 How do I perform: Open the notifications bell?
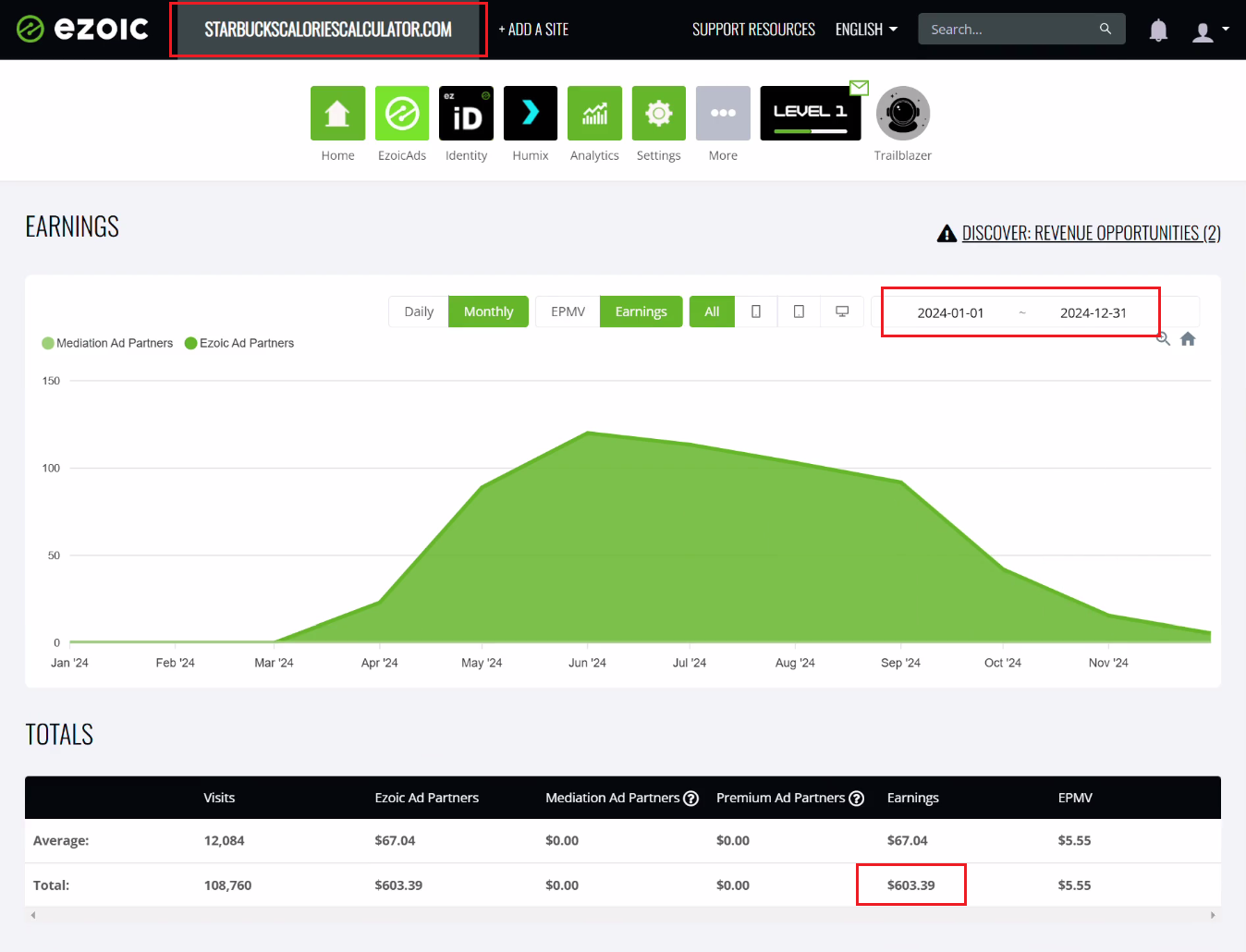pyautogui.click(x=1158, y=31)
